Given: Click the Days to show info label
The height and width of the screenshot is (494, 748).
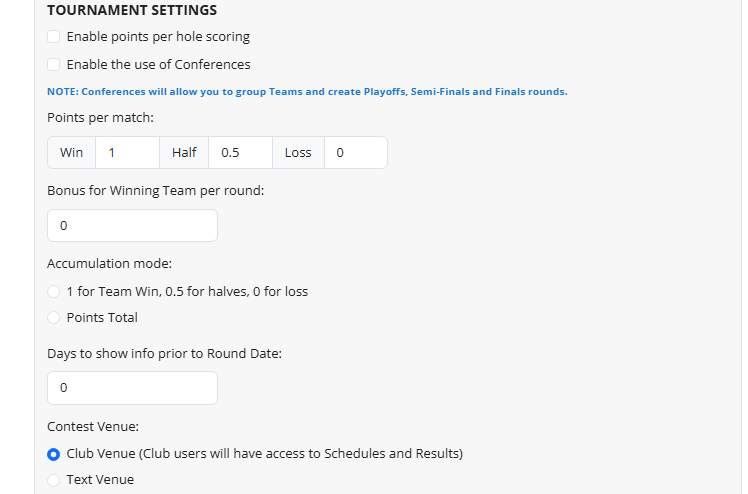Looking at the screenshot, I should (x=164, y=353).
